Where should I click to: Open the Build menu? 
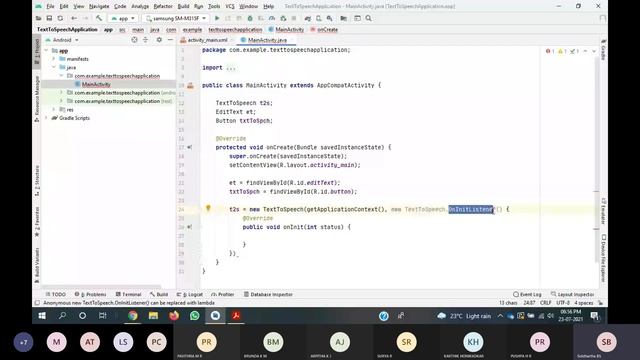click(183, 7)
